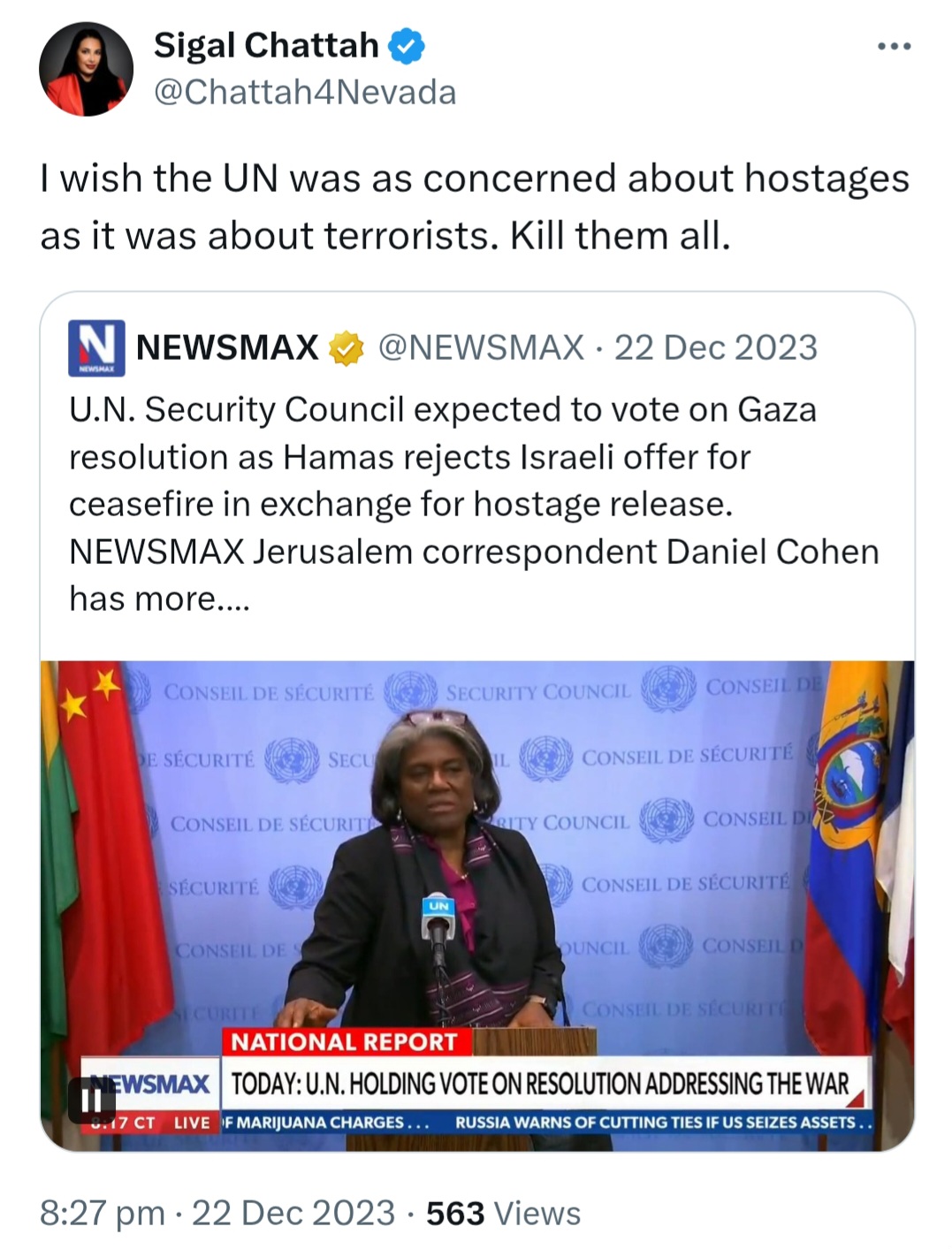
Task: Click the video thumbnail of the UN podium
Action: tap(477, 905)
